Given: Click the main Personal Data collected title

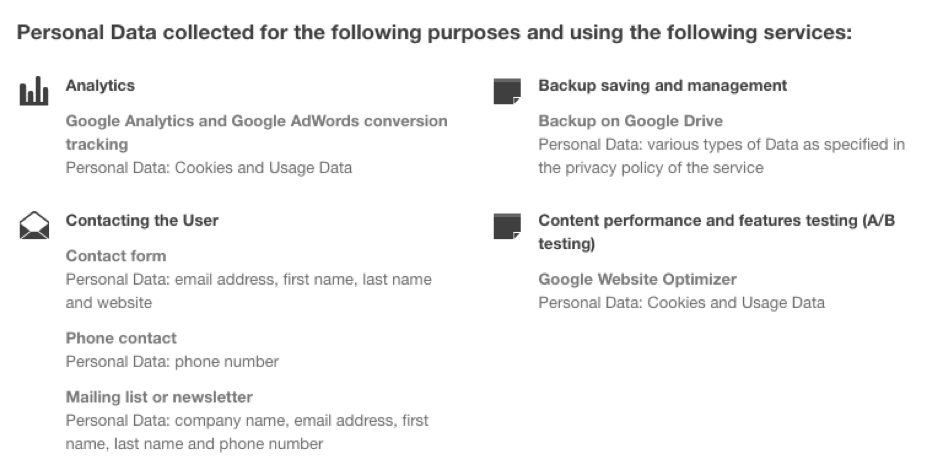Looking at the screenshot, I should [x=434, y=32].
